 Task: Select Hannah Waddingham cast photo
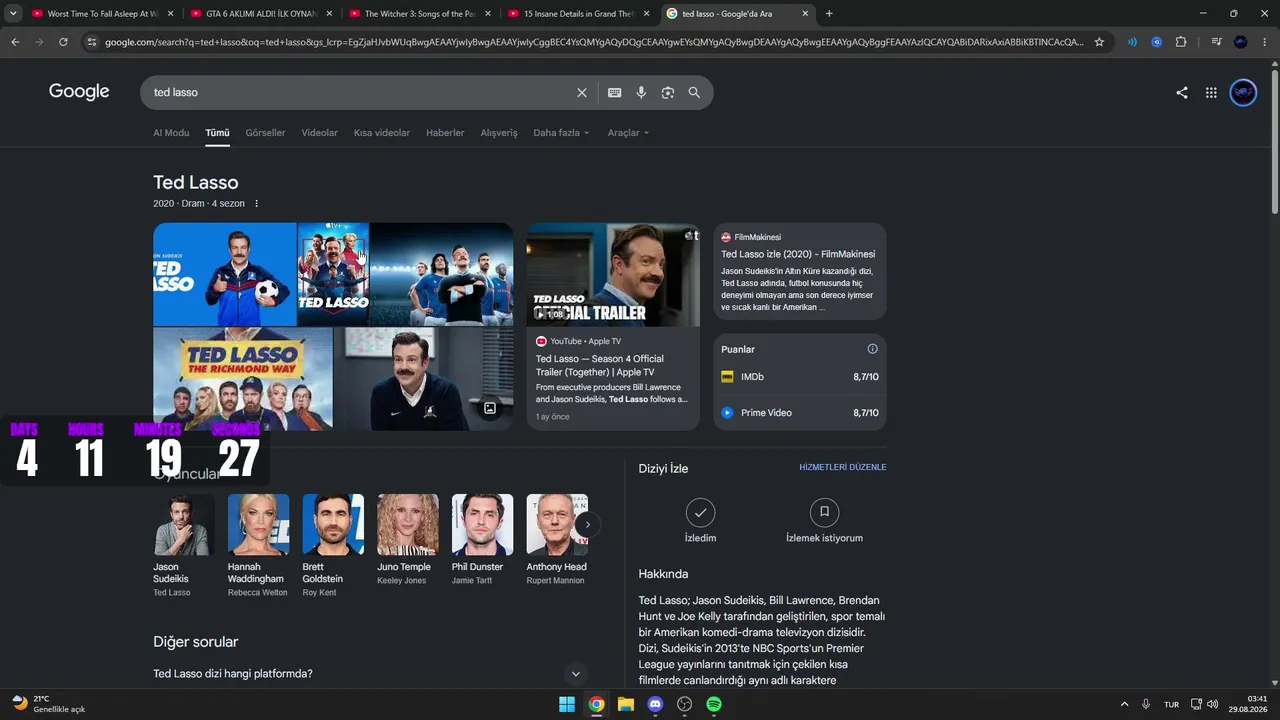[258, 524]
